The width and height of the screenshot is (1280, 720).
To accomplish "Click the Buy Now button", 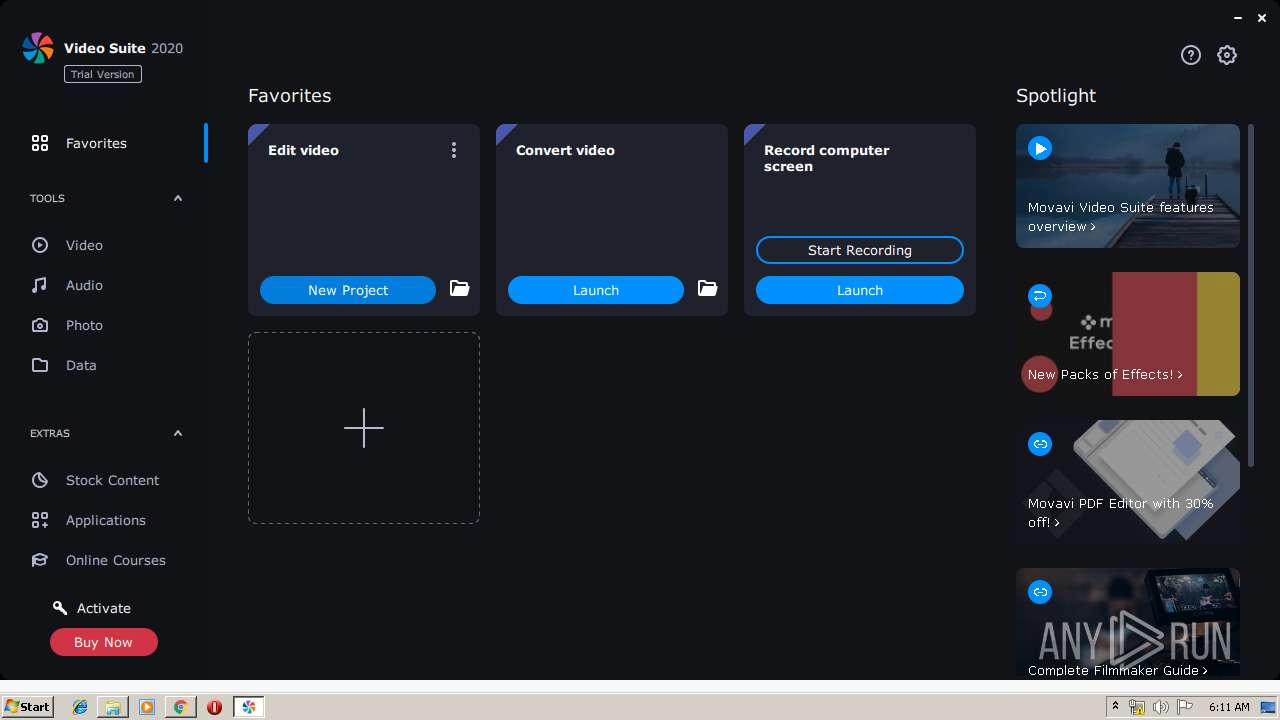I will [104, 642].
